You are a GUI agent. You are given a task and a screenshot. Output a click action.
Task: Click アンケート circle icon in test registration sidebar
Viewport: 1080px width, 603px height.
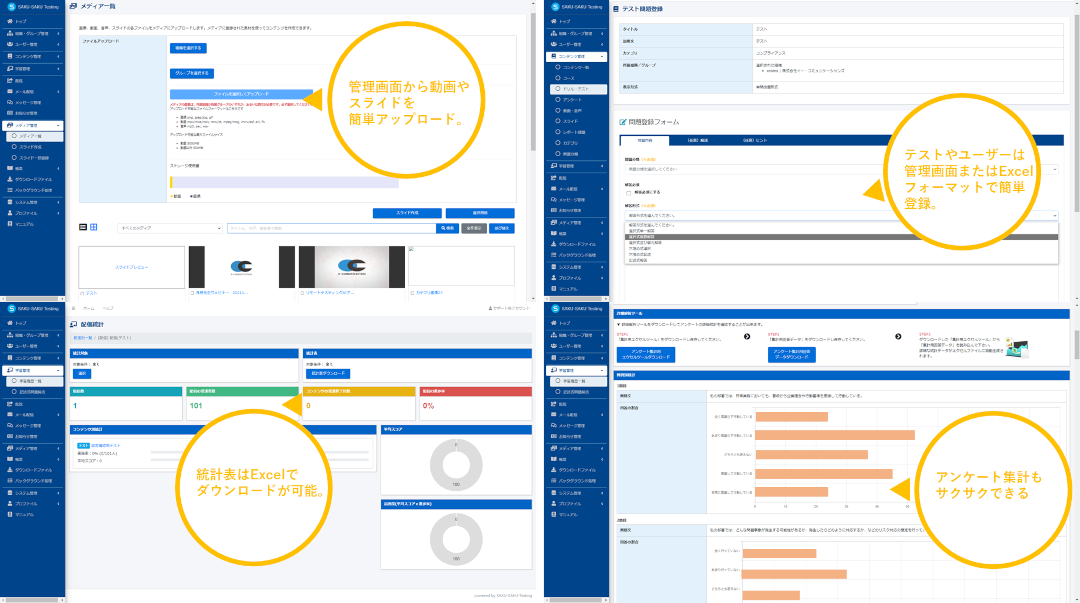pyautogui.click(x=558, y=100)
